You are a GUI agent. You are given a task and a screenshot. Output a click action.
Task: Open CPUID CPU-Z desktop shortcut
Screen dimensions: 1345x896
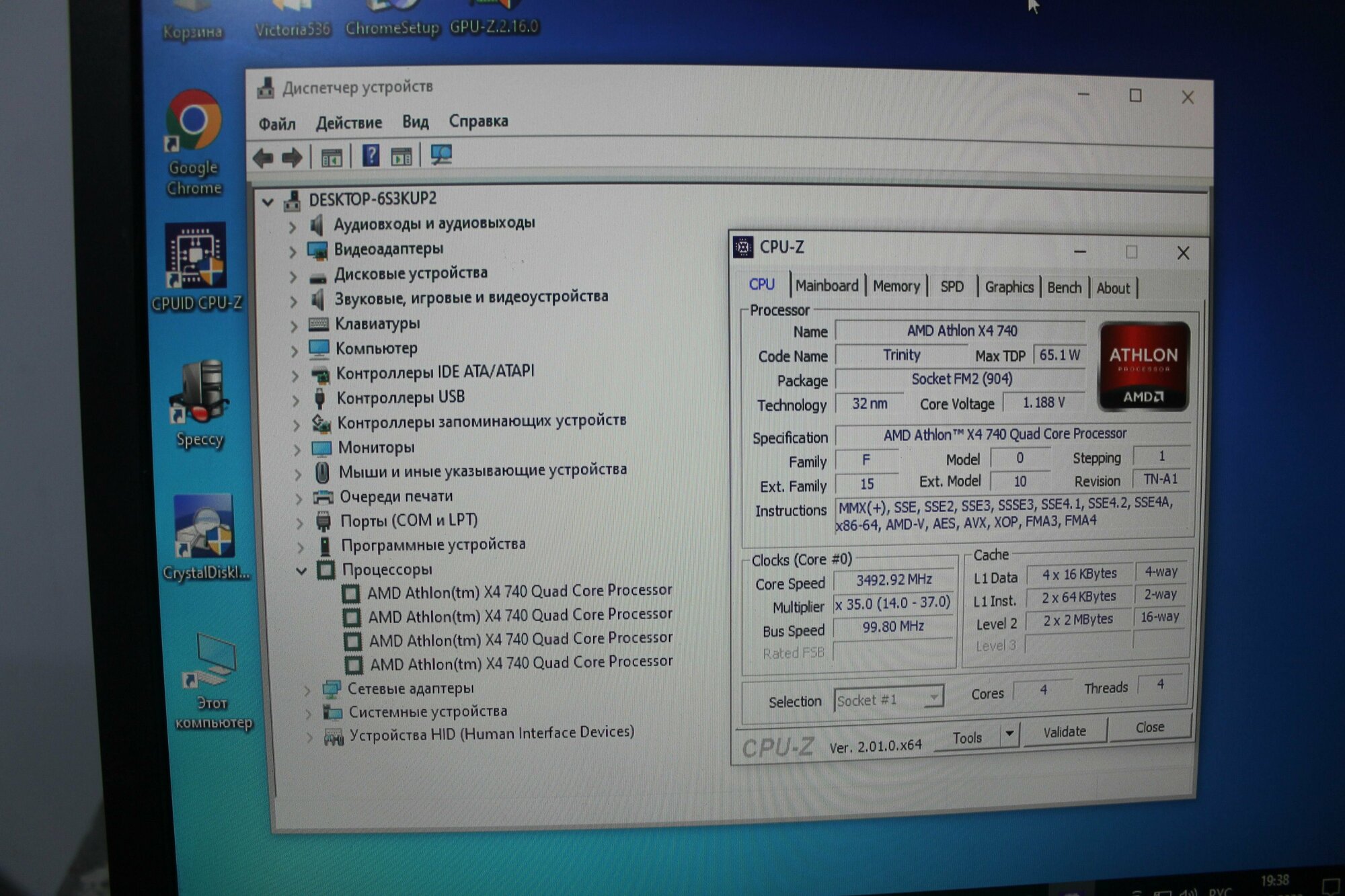pyautogui.click(x=196, y=267)
